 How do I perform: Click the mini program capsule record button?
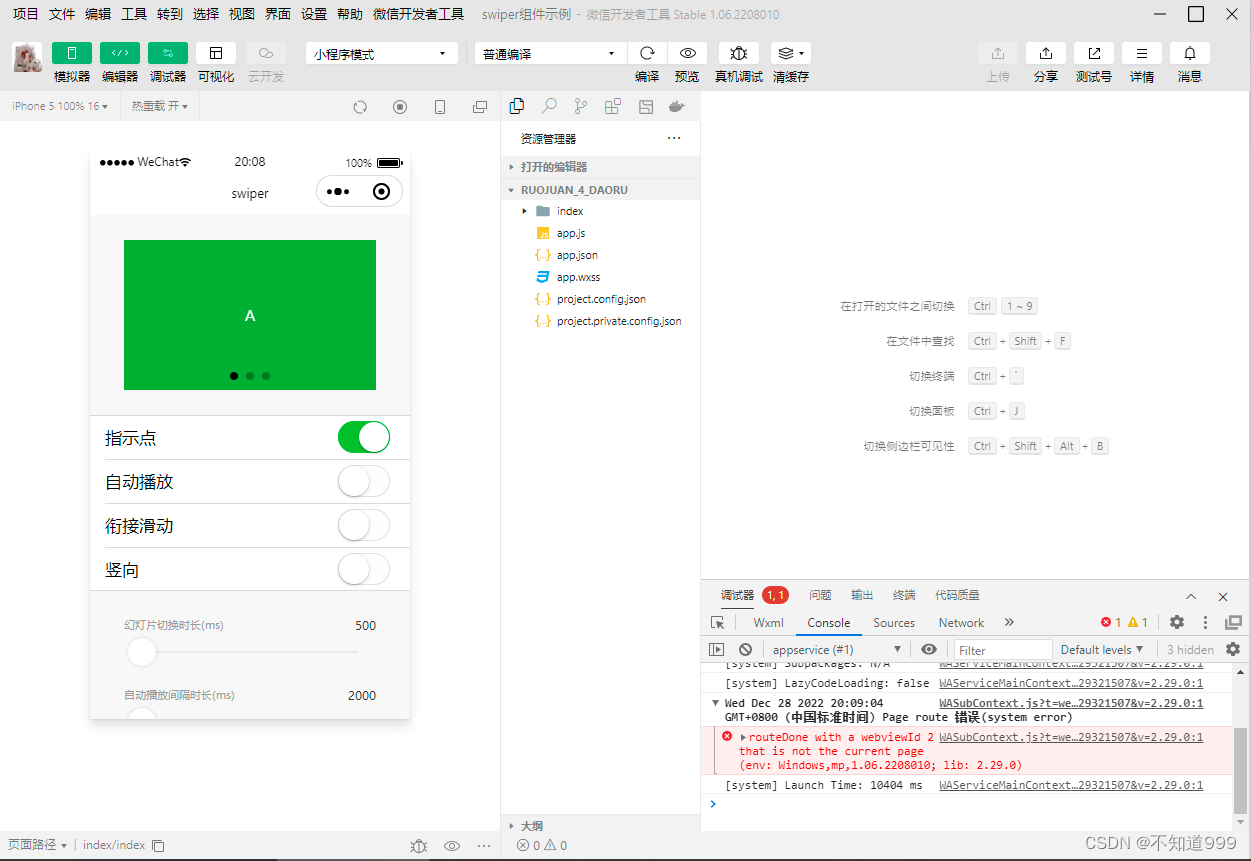381,192
